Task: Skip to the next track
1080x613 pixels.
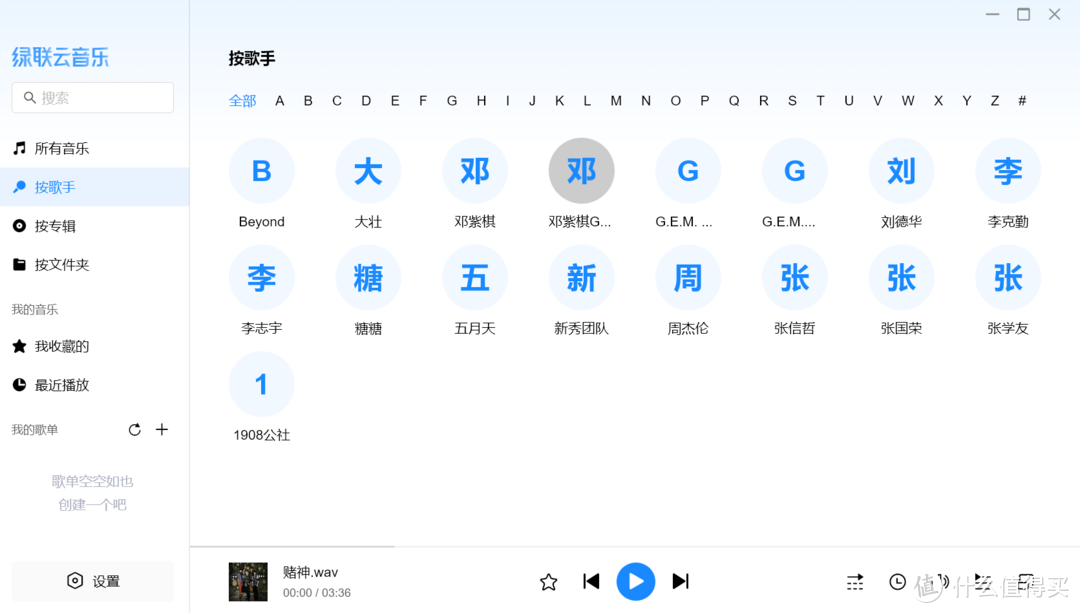Action: pyautogui.click(x=681, y=581)
